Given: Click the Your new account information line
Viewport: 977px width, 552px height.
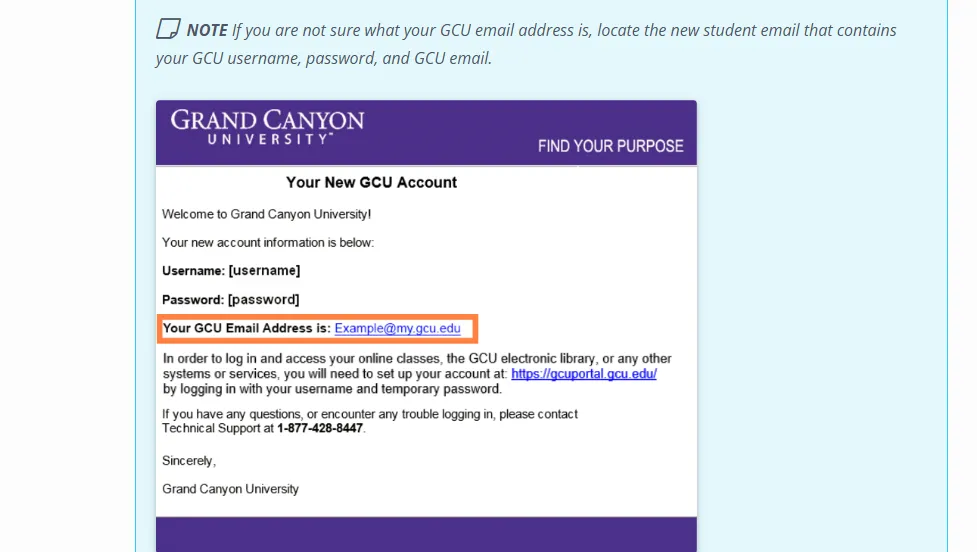Looking at the screenshot, I should point(268,243).
